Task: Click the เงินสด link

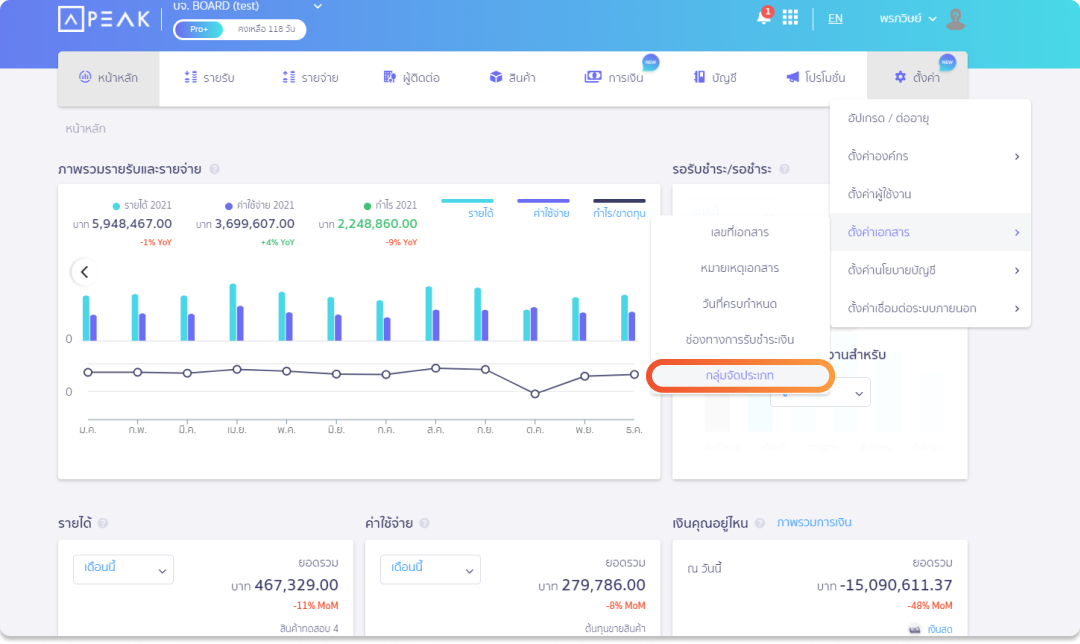Action: pyautogui.click(x=939, y=630)
